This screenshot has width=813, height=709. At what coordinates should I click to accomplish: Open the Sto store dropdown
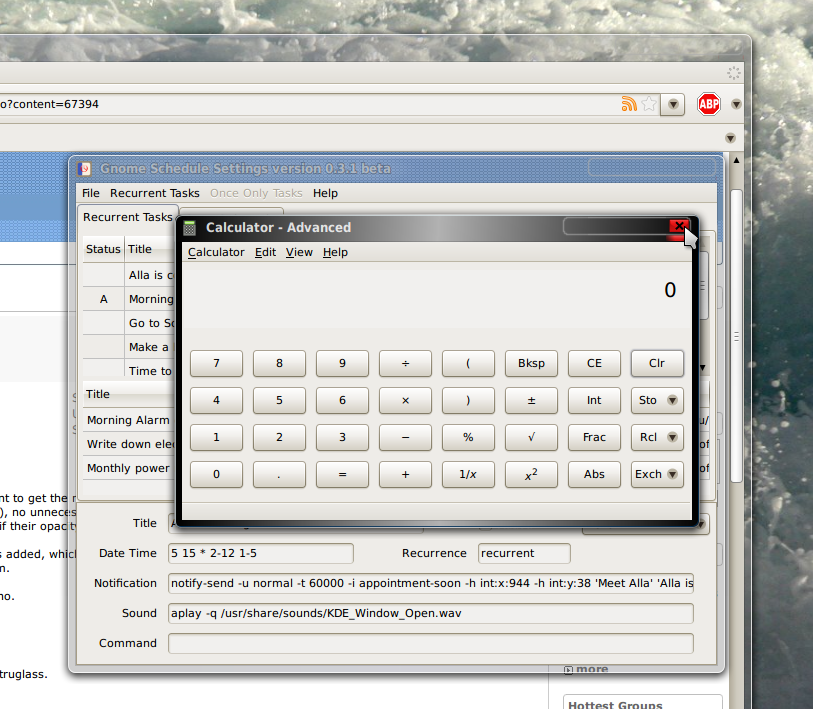(657, 400)
